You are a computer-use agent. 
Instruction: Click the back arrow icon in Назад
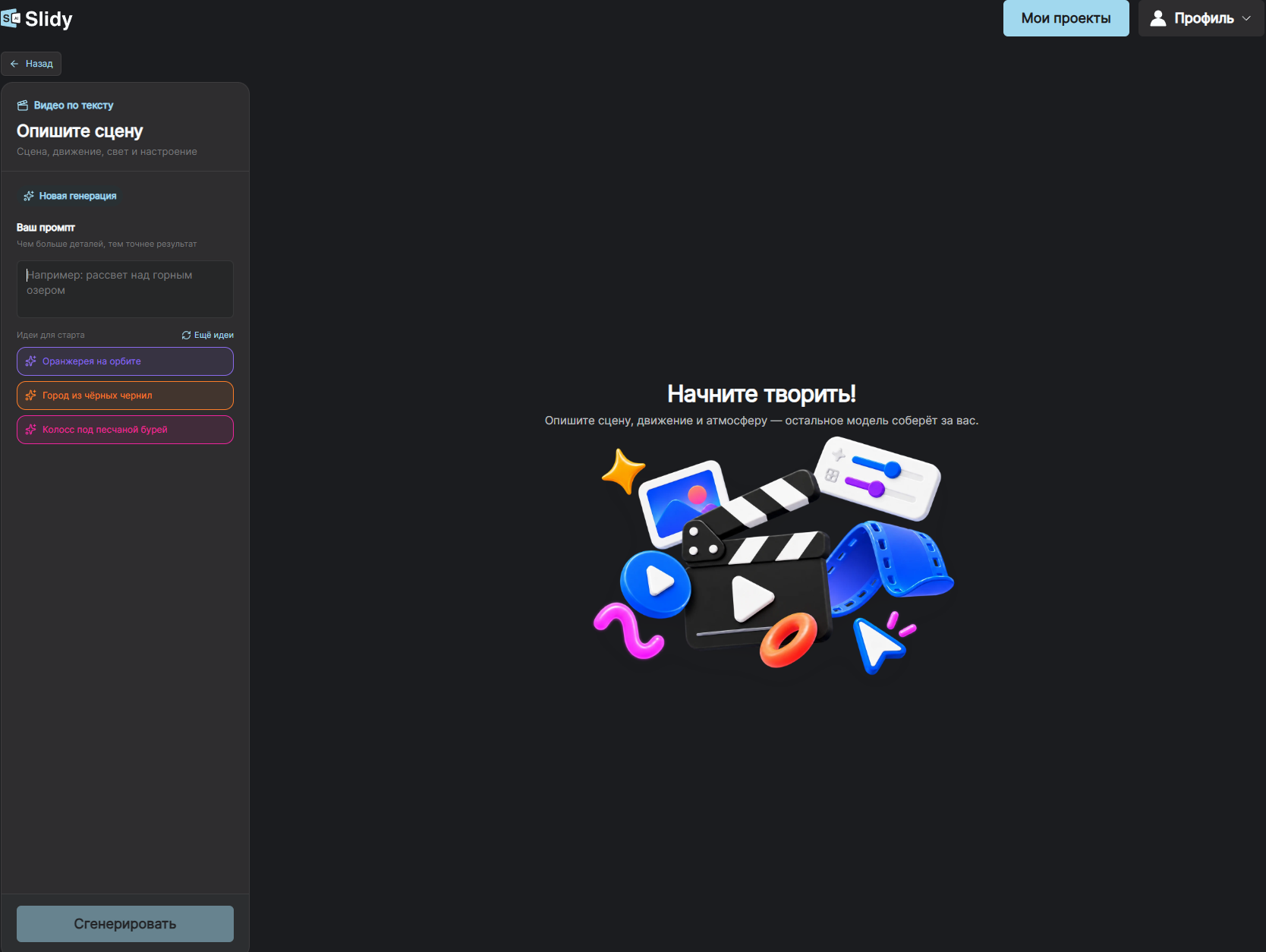[14, 64]
